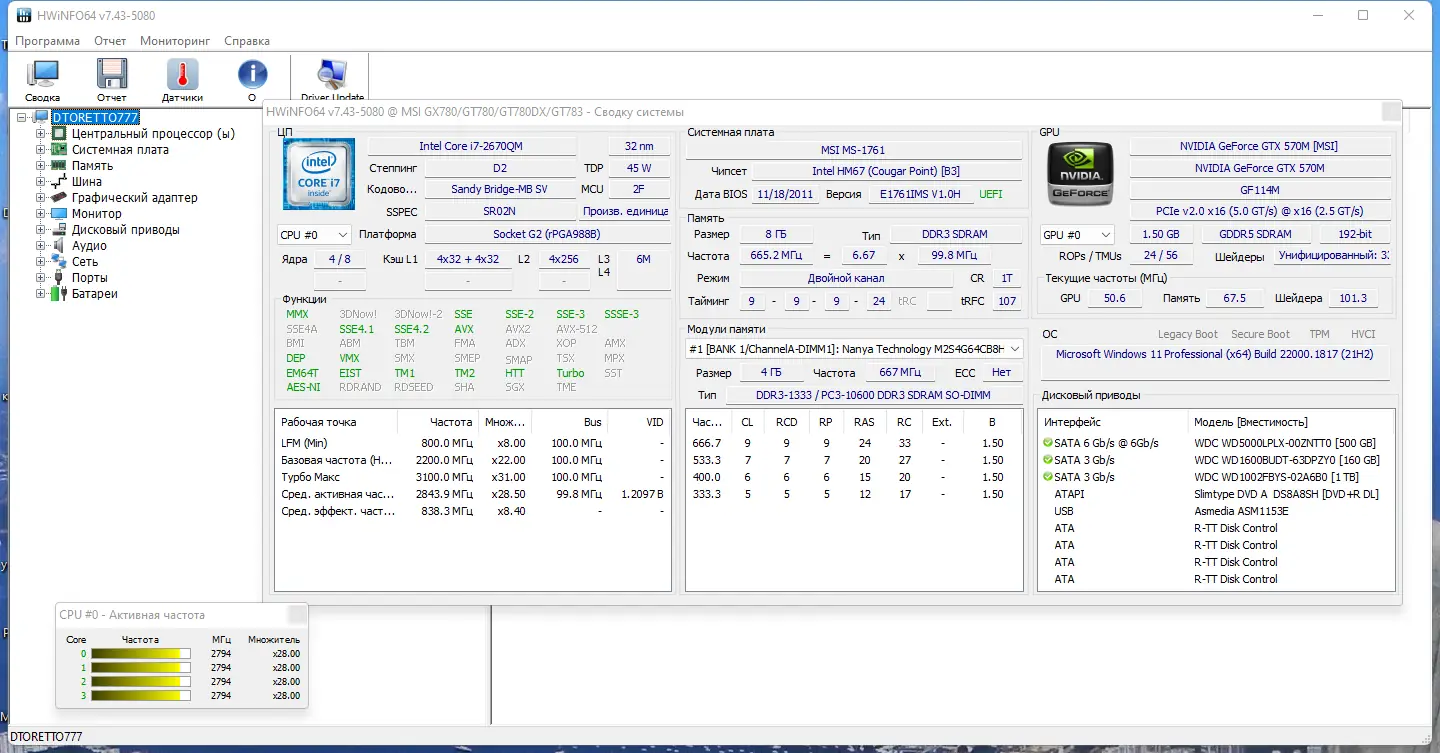Open the Программа menu
1440x753 pixels.
[x=48, y=41]
